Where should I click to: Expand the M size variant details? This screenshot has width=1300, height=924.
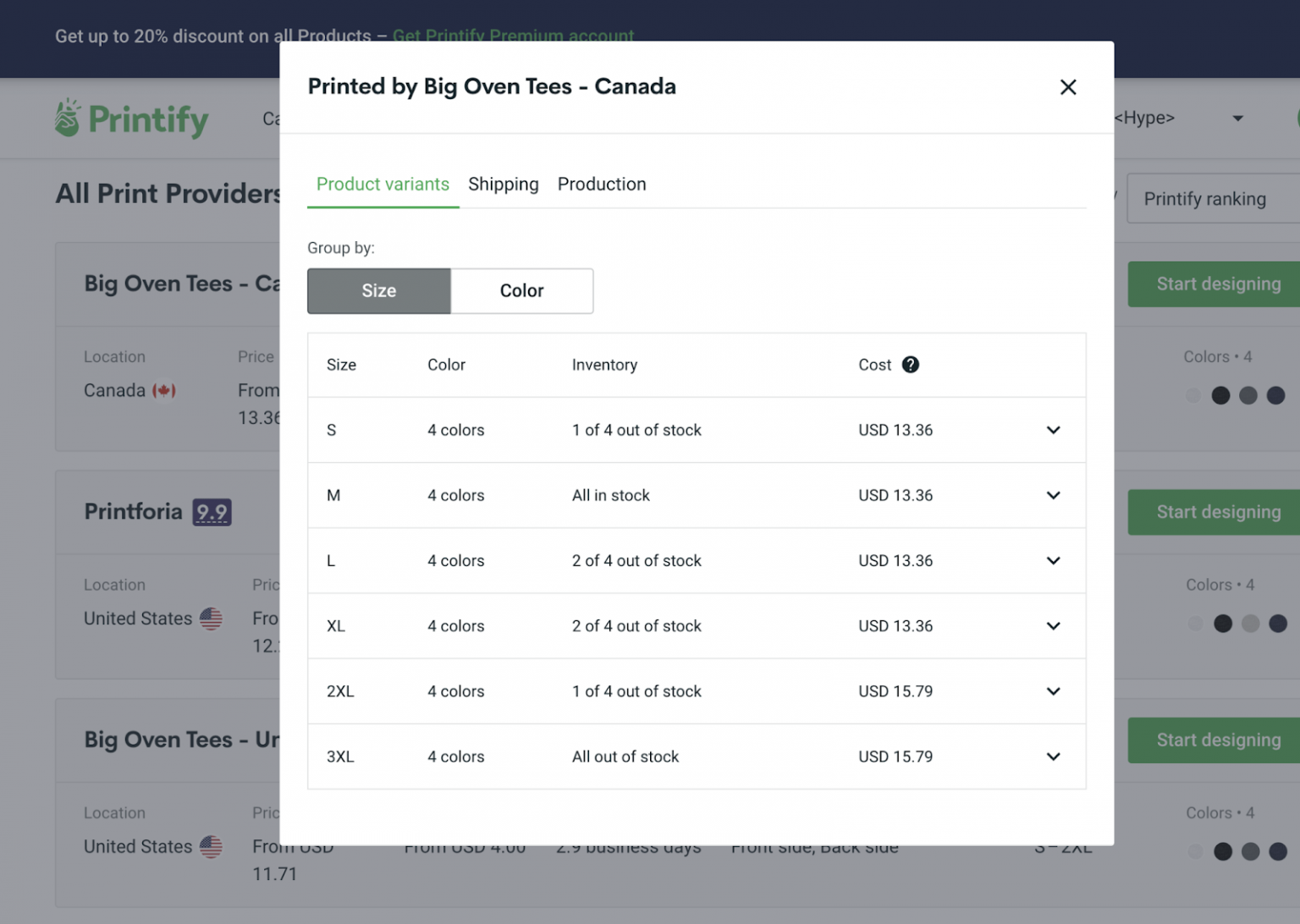(x=1053, y=495)
